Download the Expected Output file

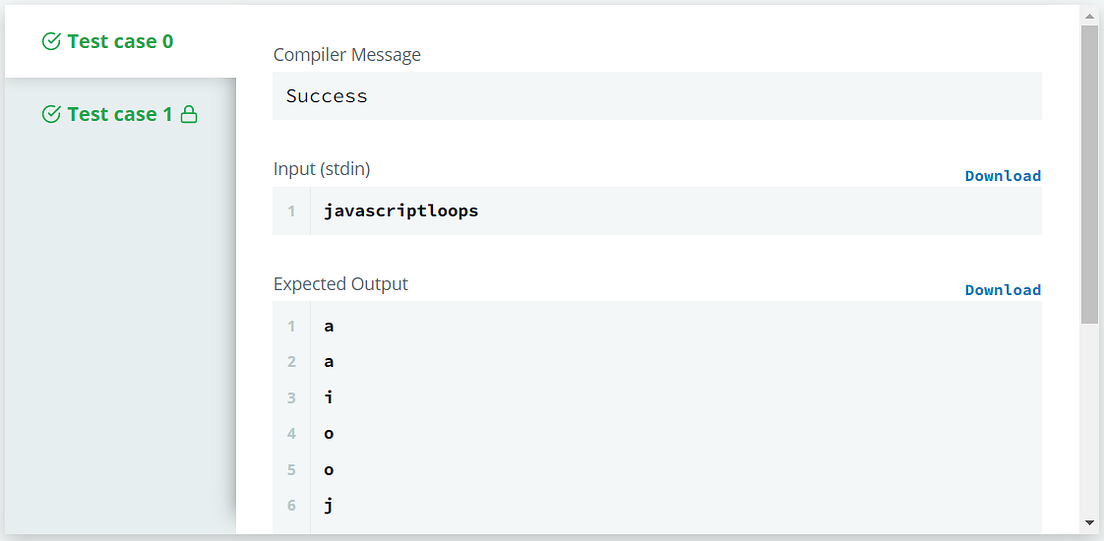[1003, 290]
